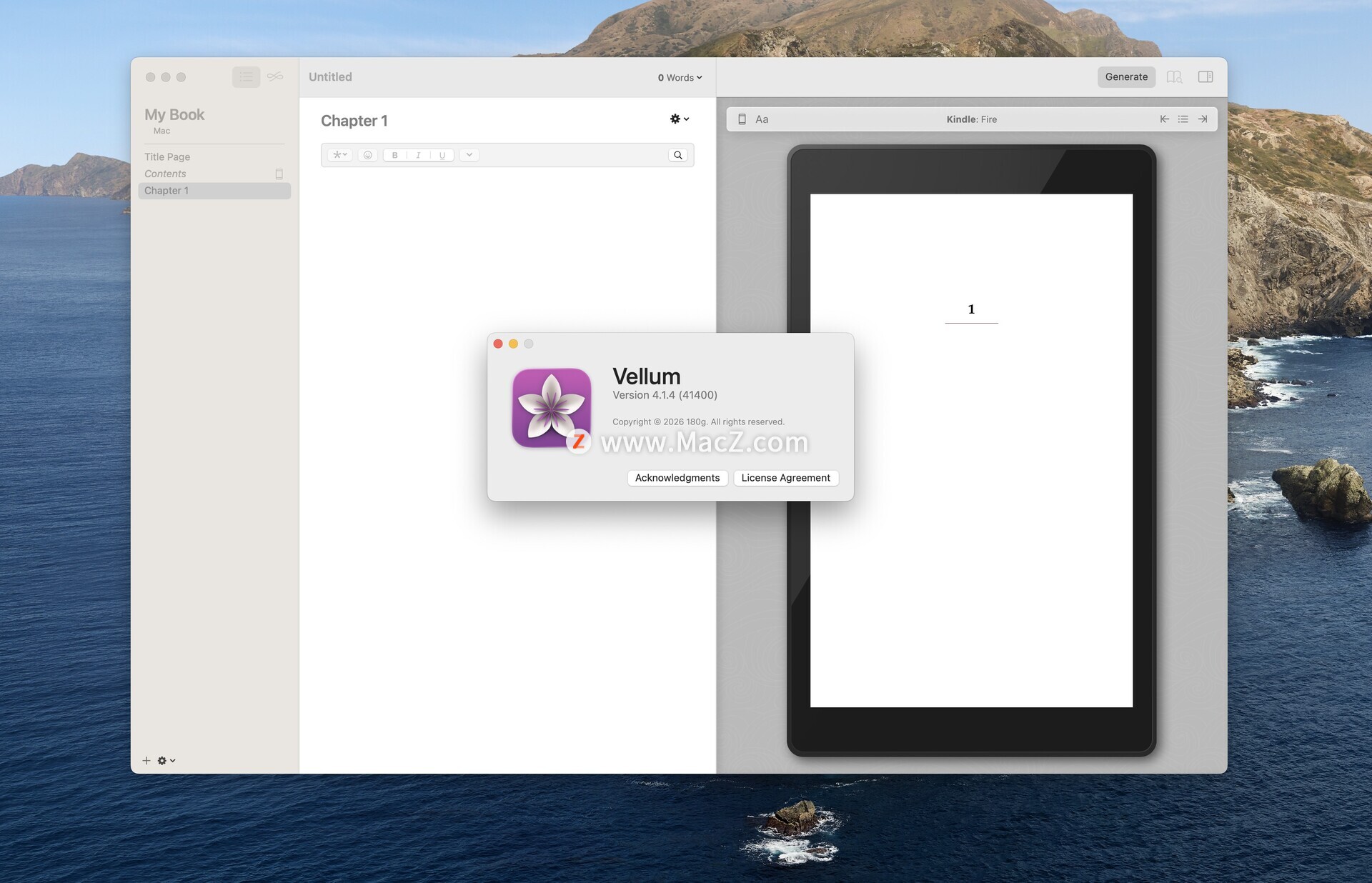Expand more formatting options chevron
1372x883 pixels.
point(469,155)
